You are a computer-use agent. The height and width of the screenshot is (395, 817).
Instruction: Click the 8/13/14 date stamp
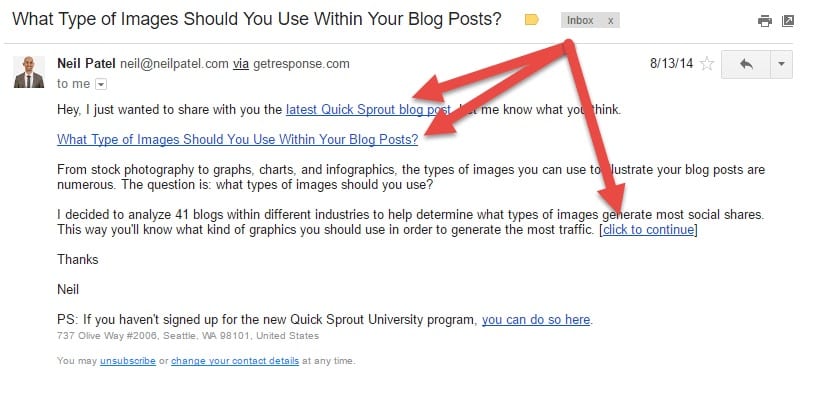tap(672, 64)
